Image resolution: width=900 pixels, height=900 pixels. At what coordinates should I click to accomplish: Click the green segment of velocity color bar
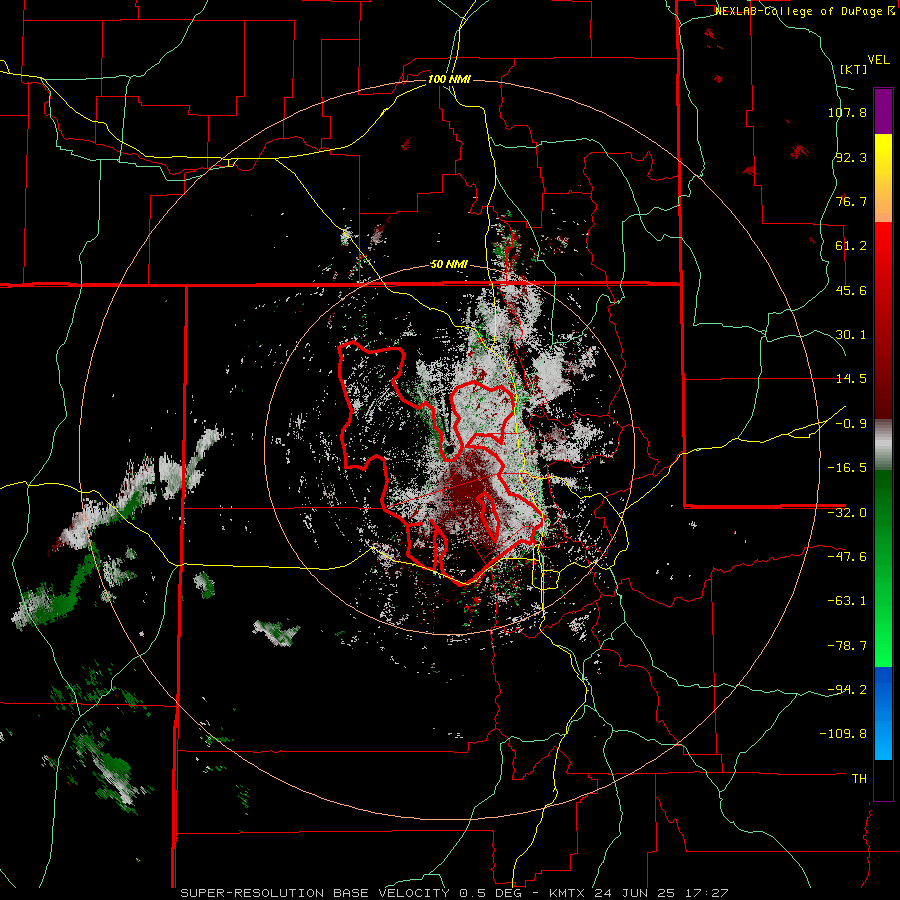click(x=883, y=568)
